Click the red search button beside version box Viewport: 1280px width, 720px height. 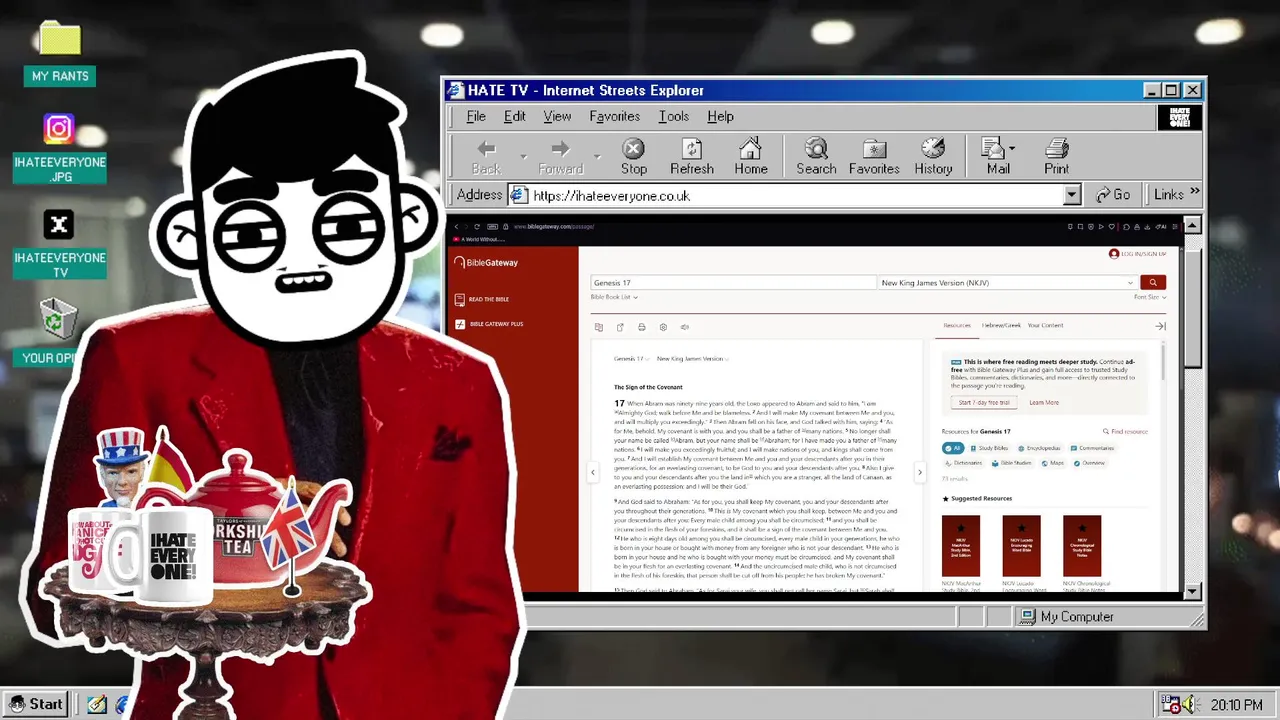[1152, 283]
